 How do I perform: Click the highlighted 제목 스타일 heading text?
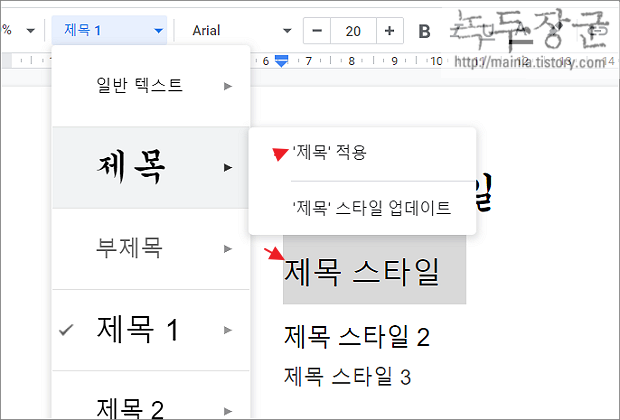tap(361, 272)
